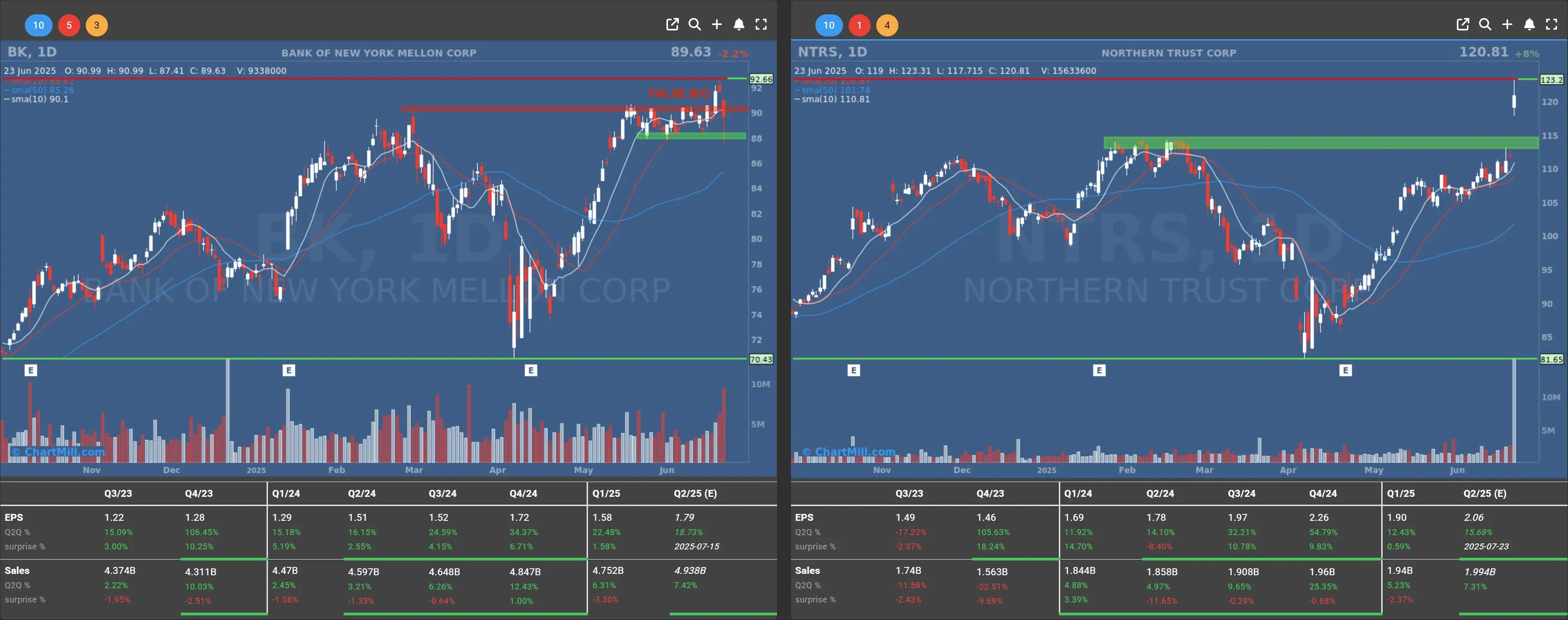Click the search magnifier on BK panel
Image resolution: width=1568 pixels, height=620 pixels.
click(695, 24)
